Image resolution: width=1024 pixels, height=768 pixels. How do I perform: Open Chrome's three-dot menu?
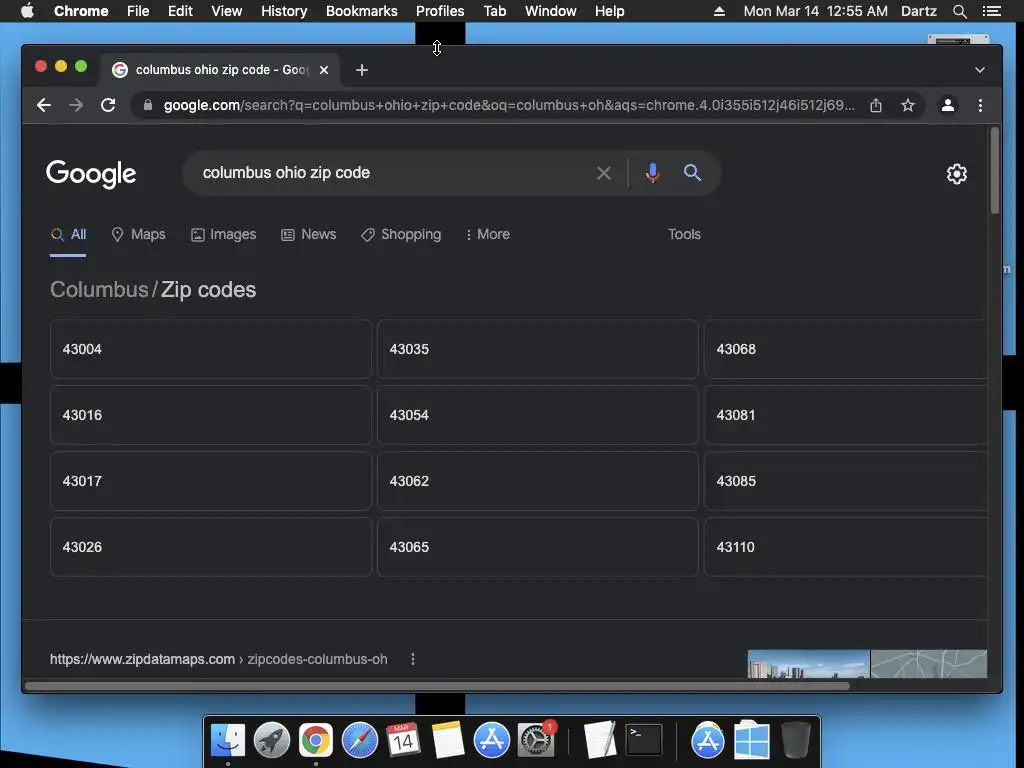pyautogui.click(x=980, y=105)
